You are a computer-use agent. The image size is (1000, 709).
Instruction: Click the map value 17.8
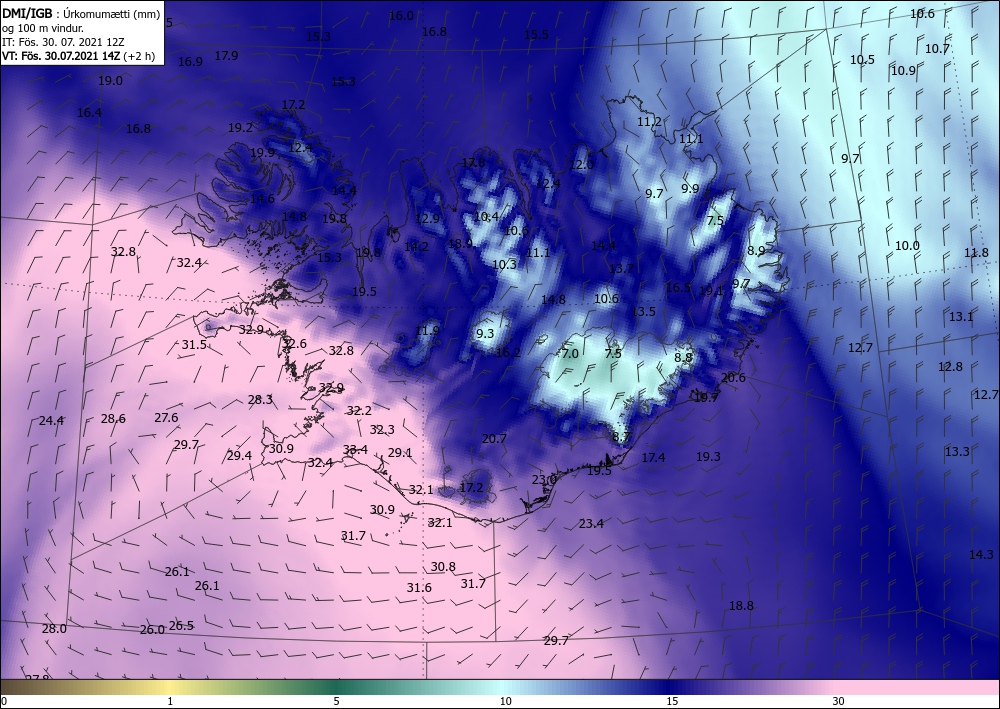pyautogui.click(x=473, y=163)
